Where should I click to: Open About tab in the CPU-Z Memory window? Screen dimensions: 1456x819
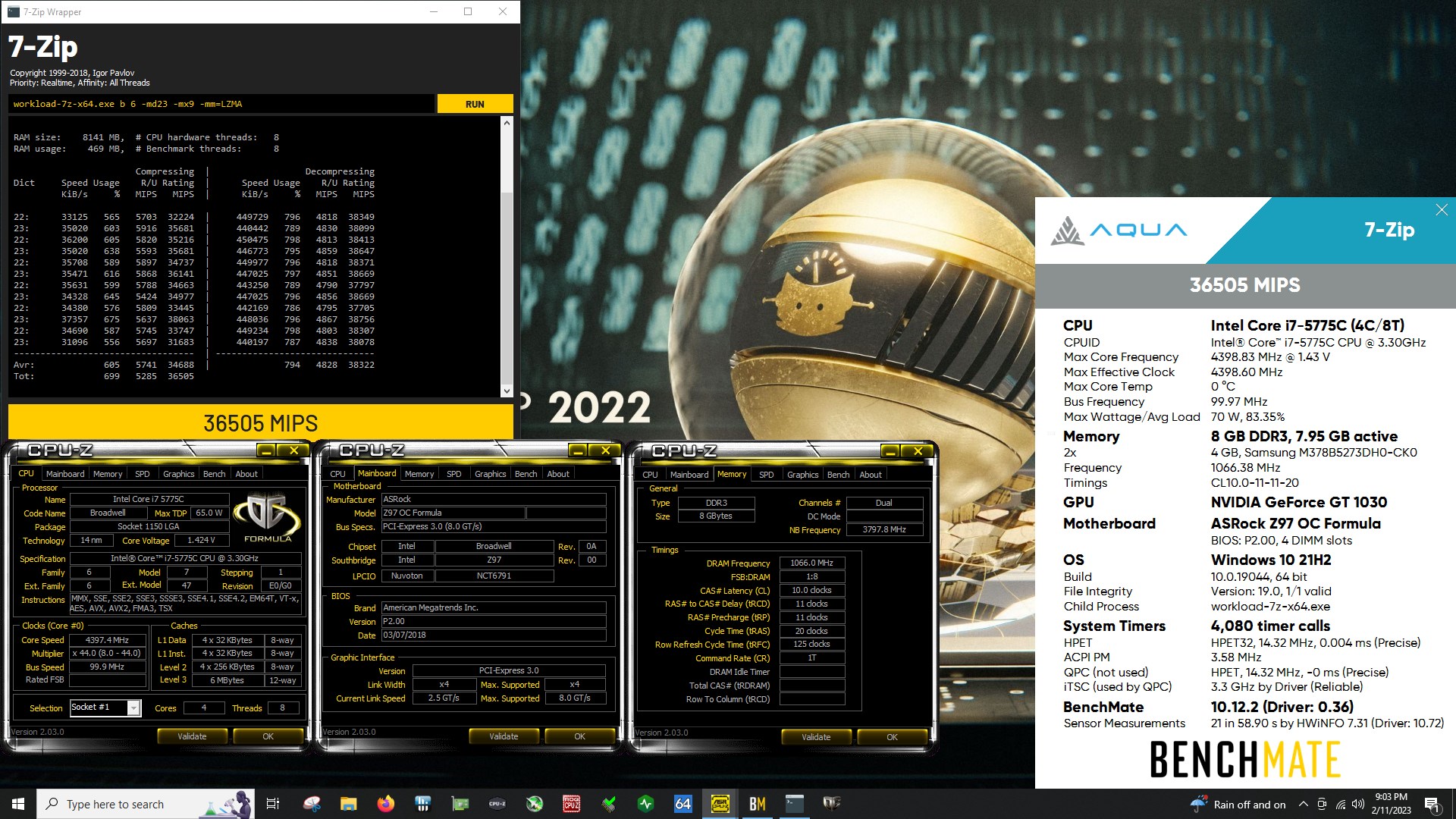[x=871, y=475]
